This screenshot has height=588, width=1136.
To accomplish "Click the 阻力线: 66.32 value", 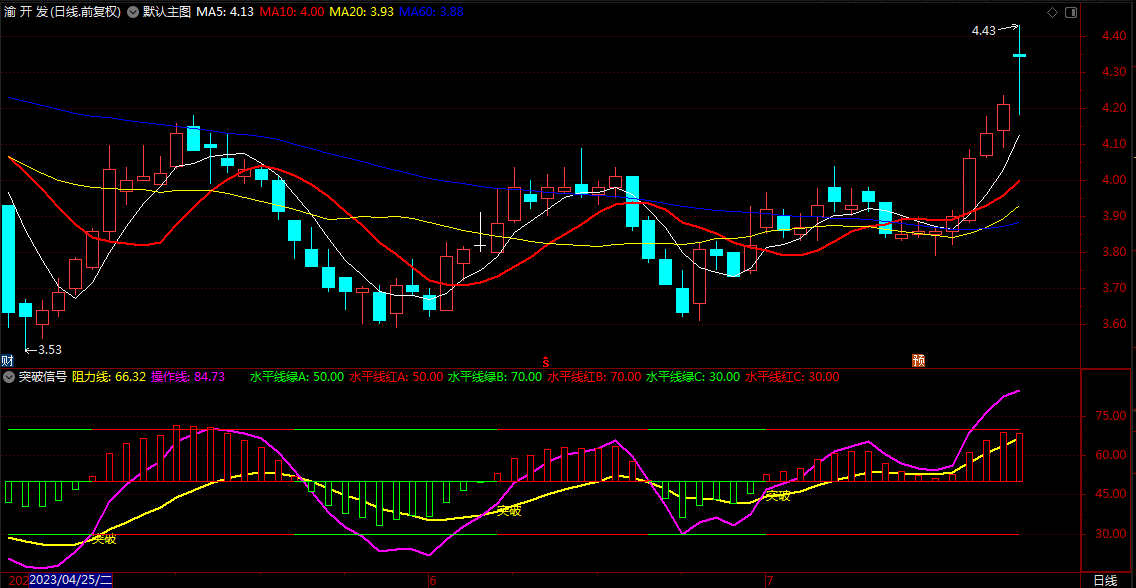I will click(x=109, y=377).
